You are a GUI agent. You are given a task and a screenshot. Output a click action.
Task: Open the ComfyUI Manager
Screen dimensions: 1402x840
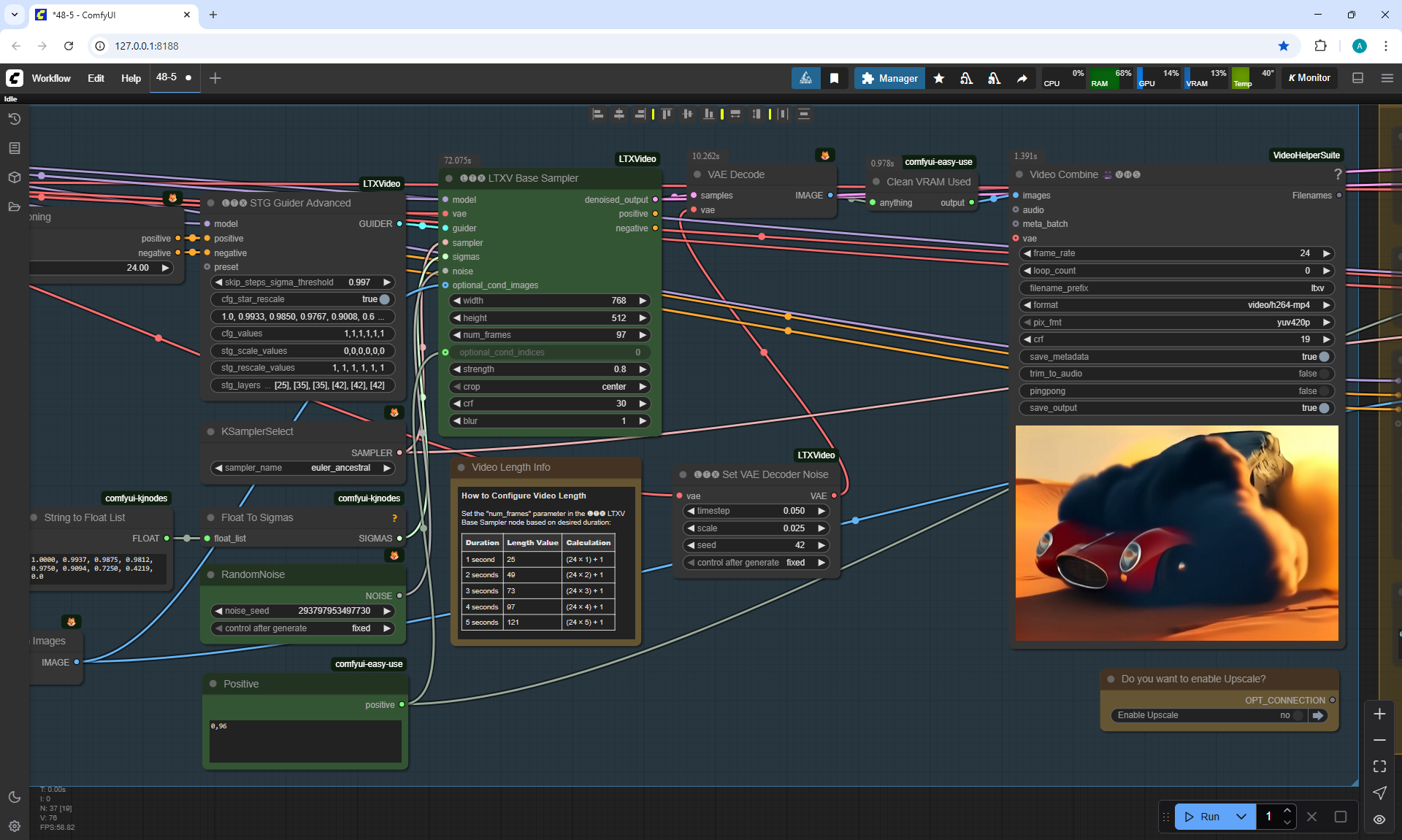[889, 78]
